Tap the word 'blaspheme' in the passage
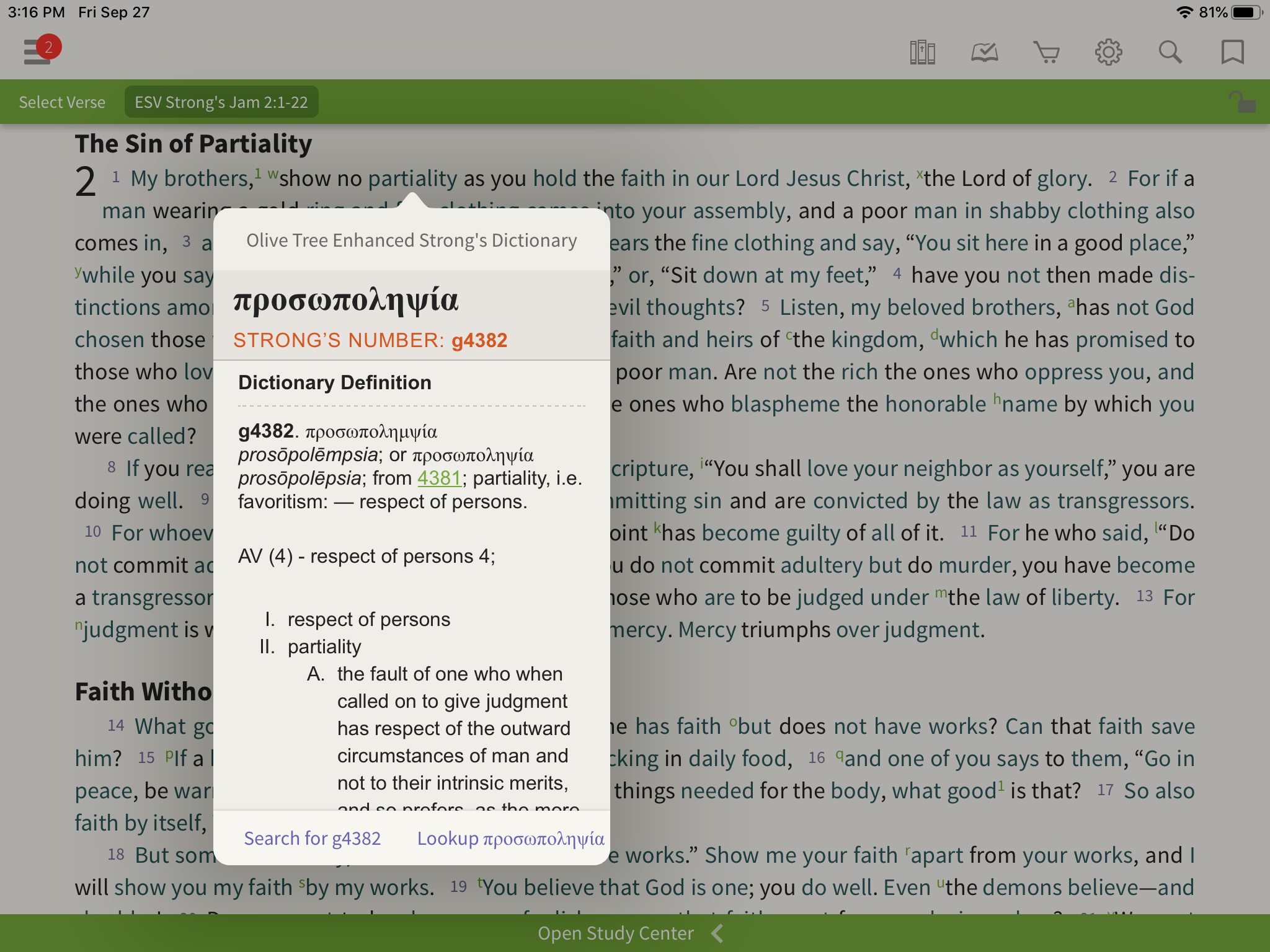The image size is (1270, 952). tap(785, 404)
